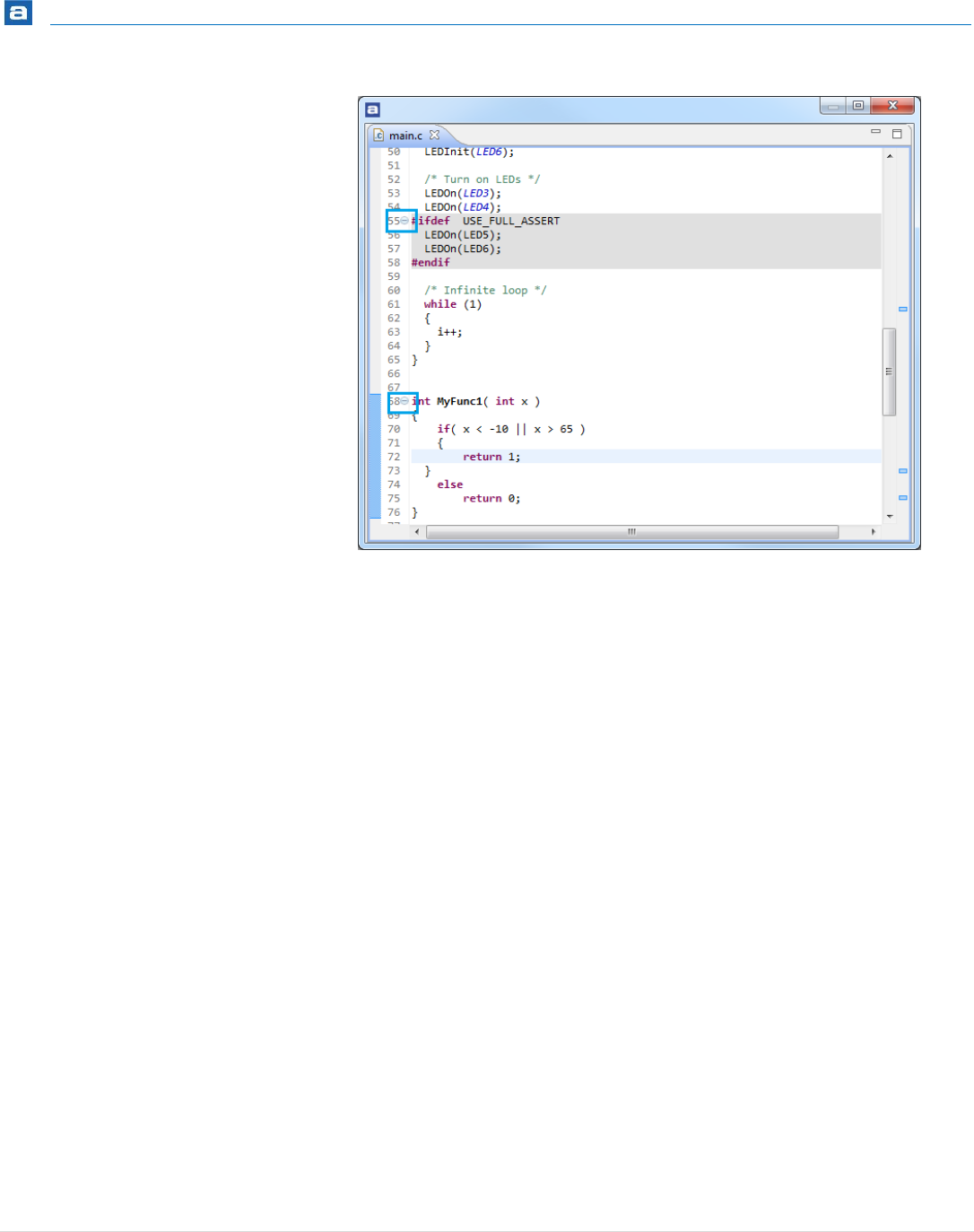Click the application icon in window title bar
The image size is (974, 1232).
point(373,109)
